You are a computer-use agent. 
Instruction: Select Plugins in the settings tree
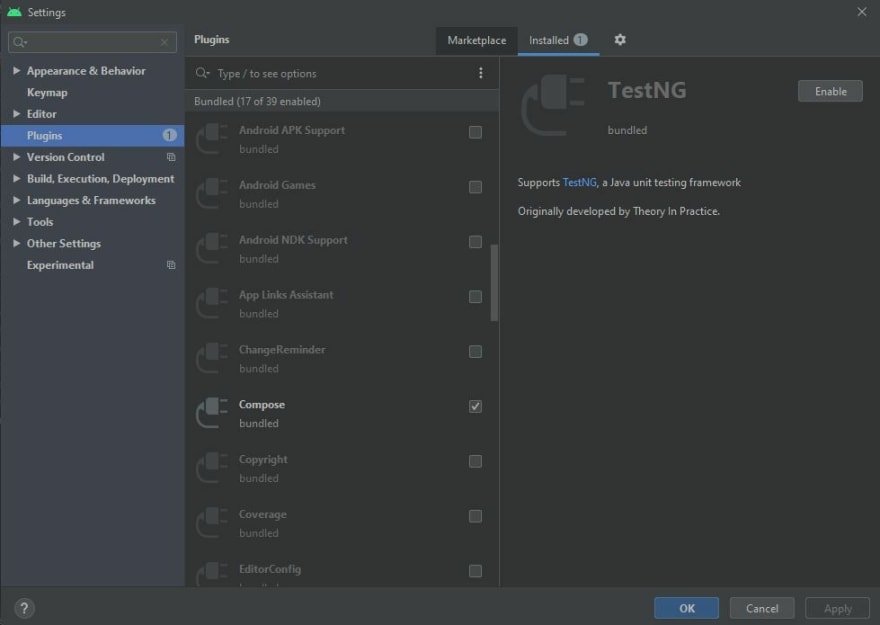coord(93,136)
